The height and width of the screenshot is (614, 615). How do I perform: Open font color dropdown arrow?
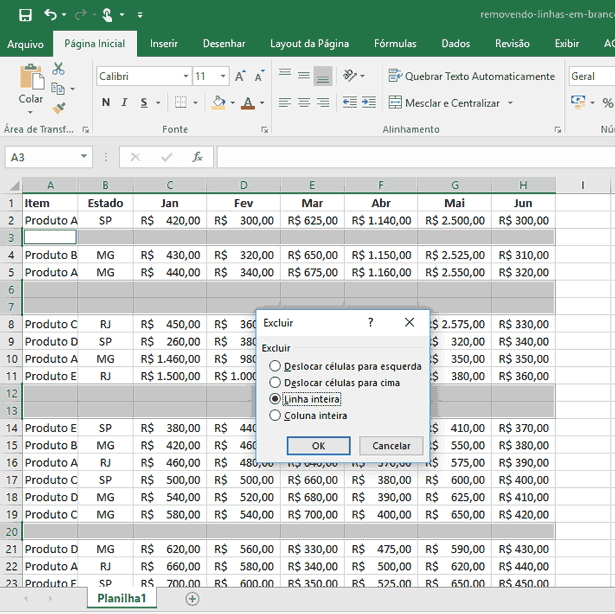(x=262, y=103)
